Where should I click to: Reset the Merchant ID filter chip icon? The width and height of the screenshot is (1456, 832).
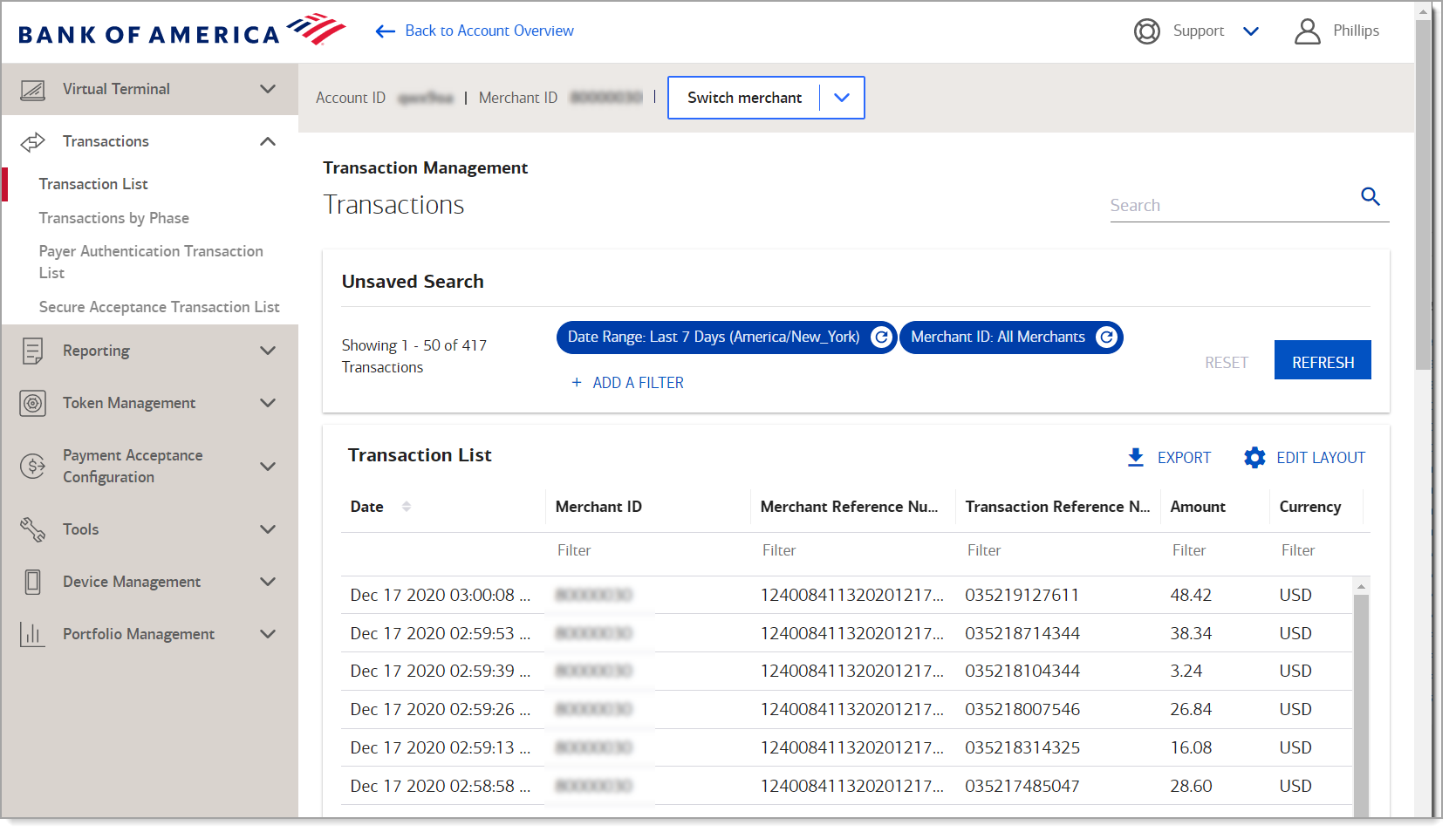[1106, 338]
